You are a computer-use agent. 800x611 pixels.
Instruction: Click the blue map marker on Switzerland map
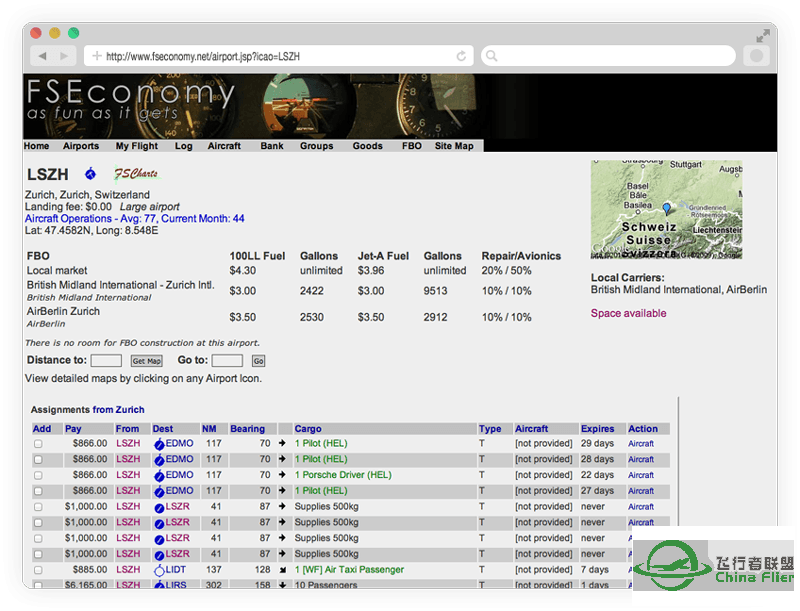[x=667, y=209]
